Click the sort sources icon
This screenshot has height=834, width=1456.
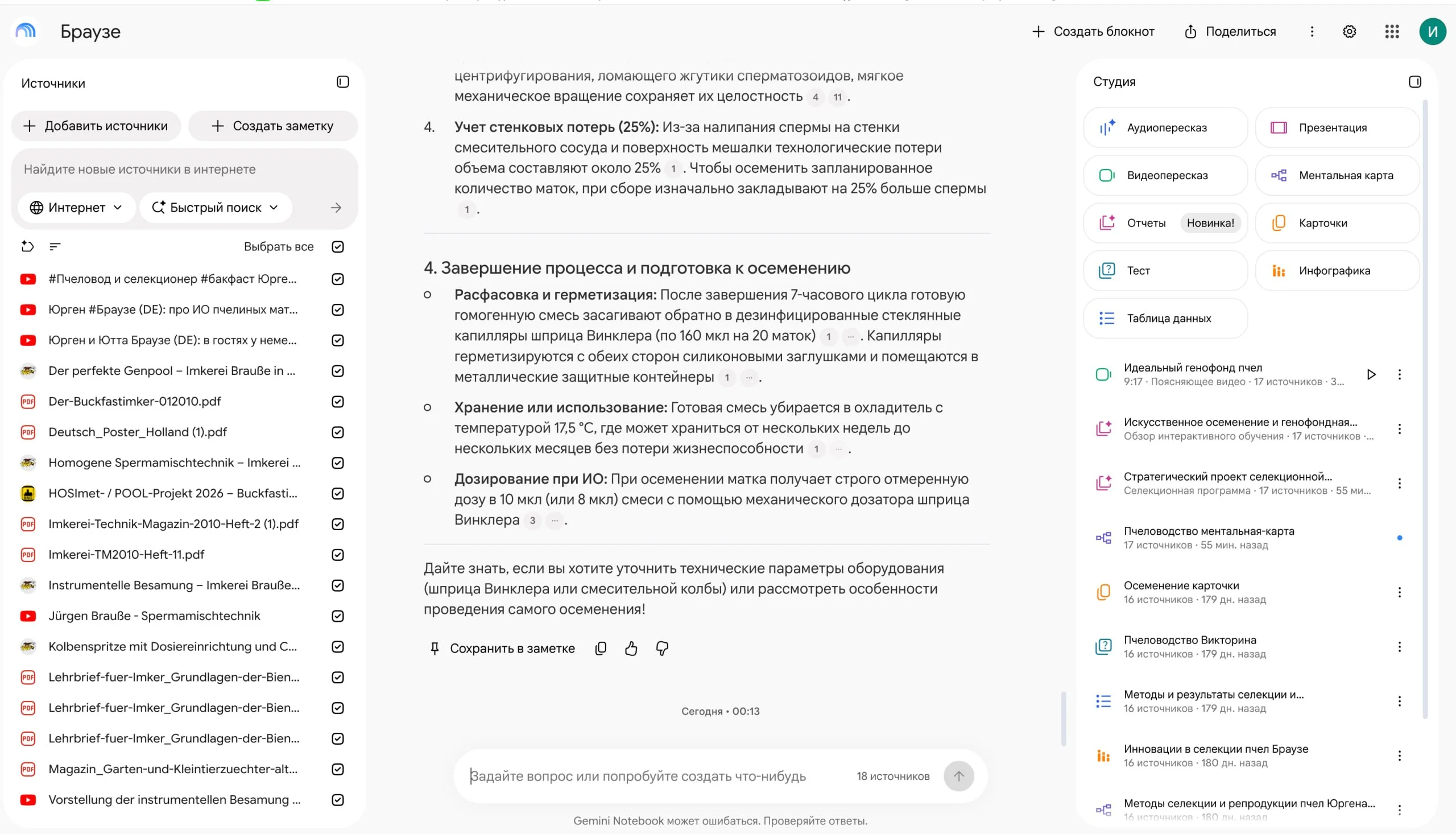point(55,246)
